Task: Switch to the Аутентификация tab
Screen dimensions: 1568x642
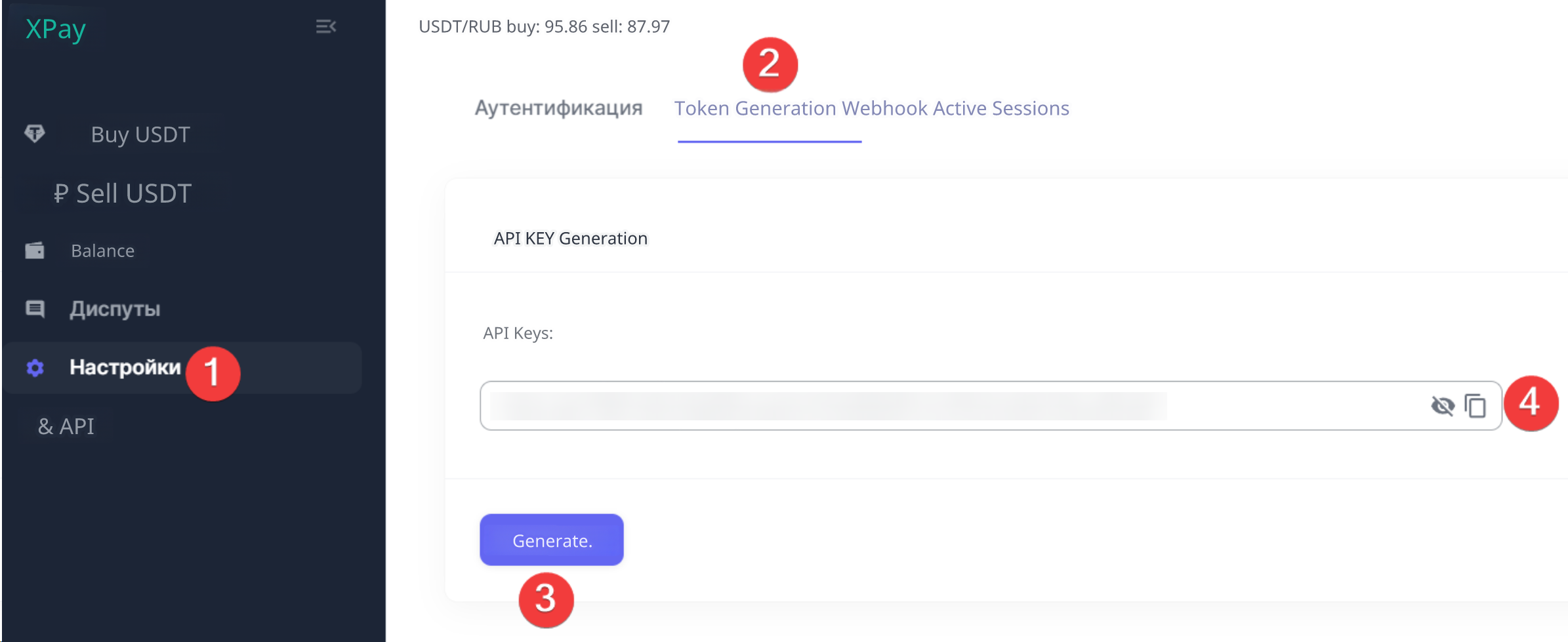Action: coord(558,108)
